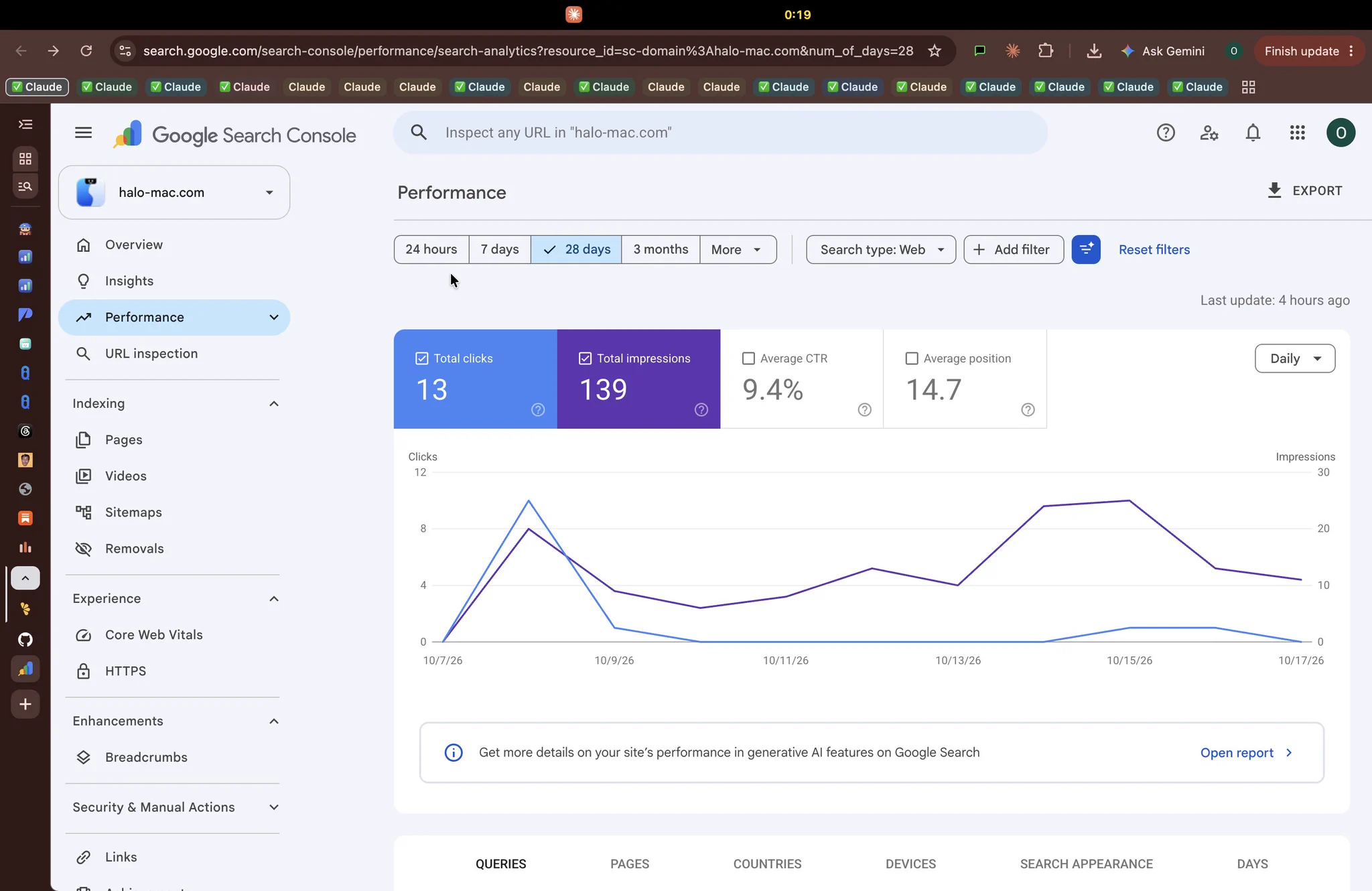Open the Daily granularity dropdown
1372x891 pixels.
[1294, 358]
